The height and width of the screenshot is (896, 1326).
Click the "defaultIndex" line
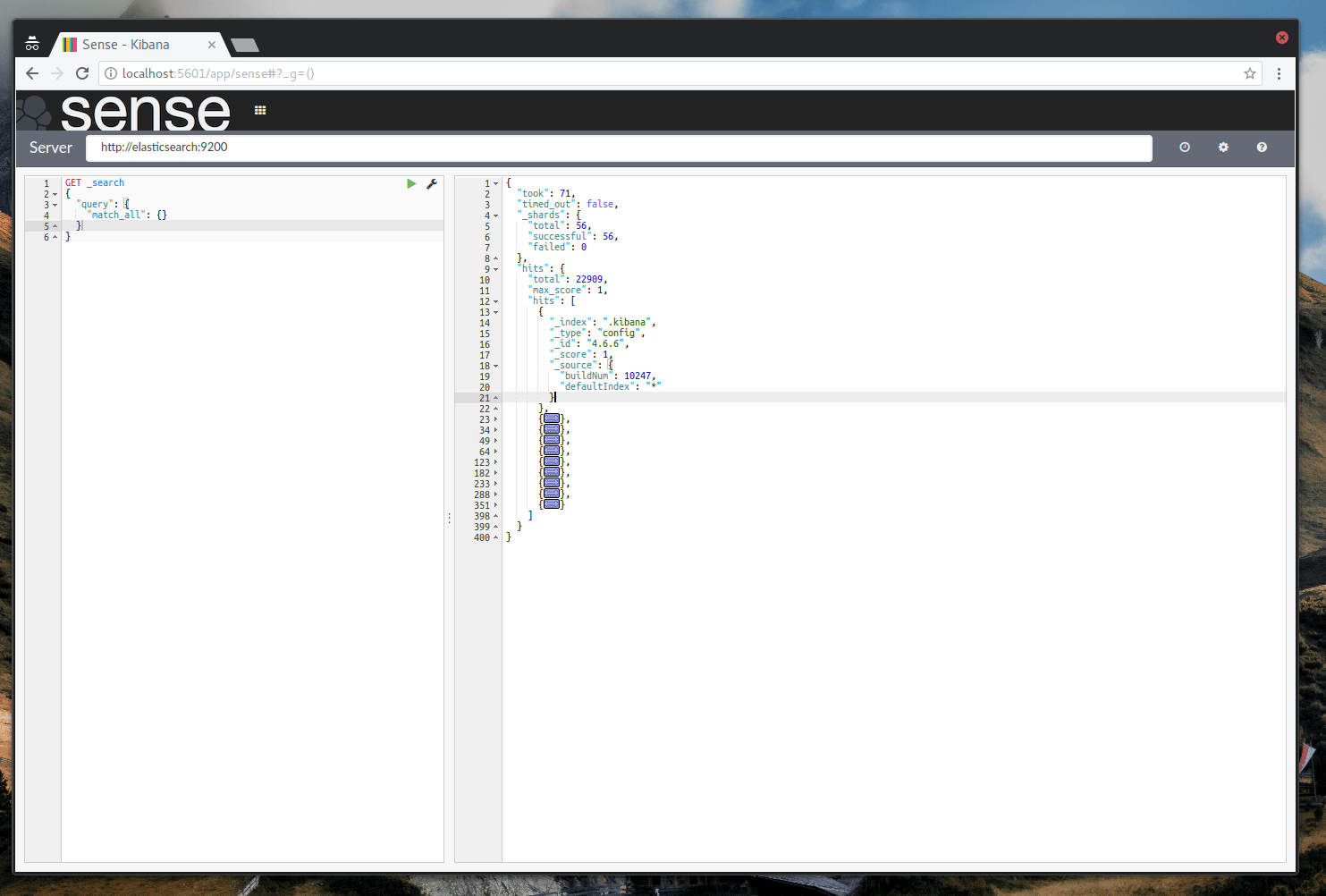pyautogui.click(x=611, y=386)
